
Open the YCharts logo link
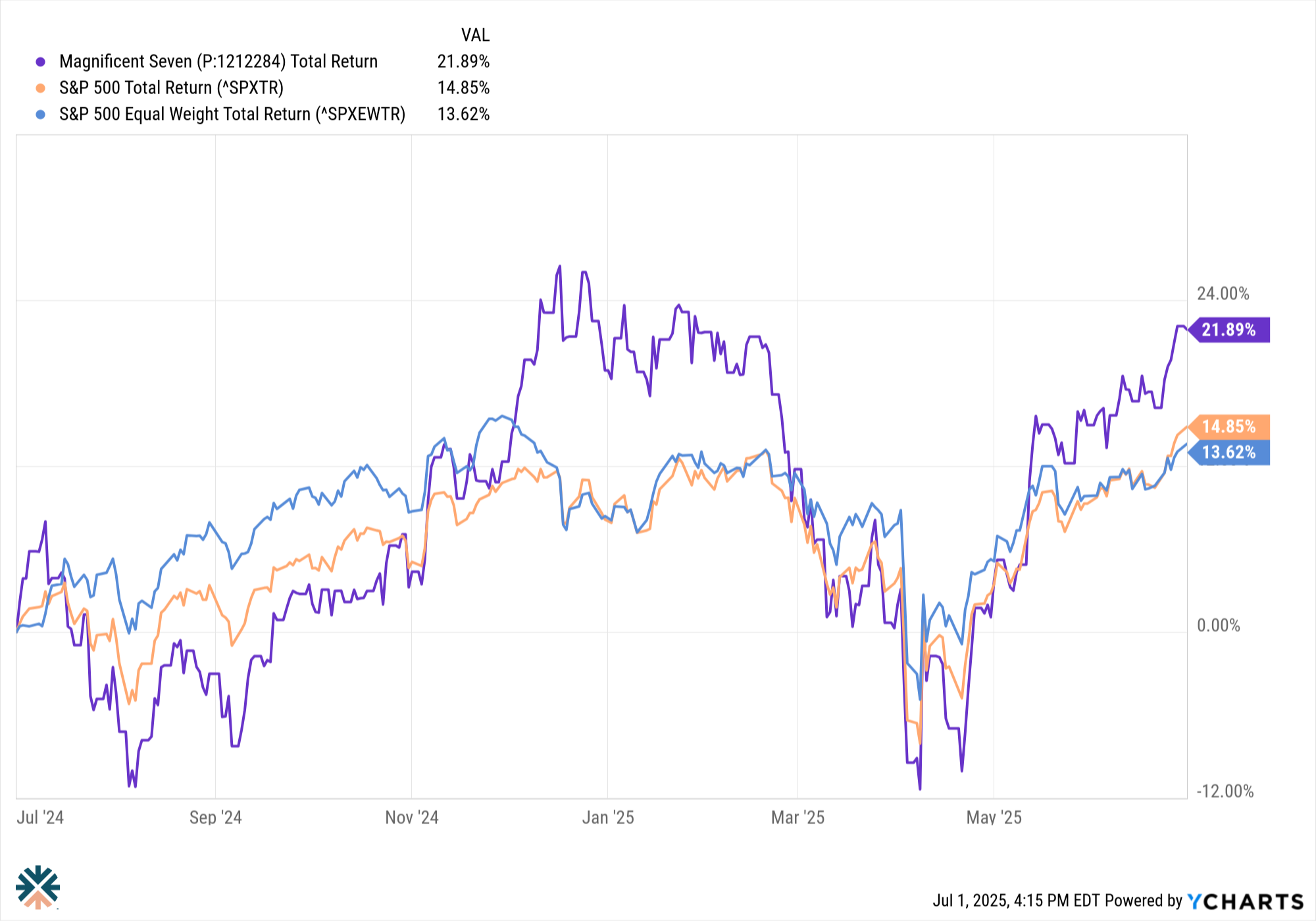[1246, 901]
